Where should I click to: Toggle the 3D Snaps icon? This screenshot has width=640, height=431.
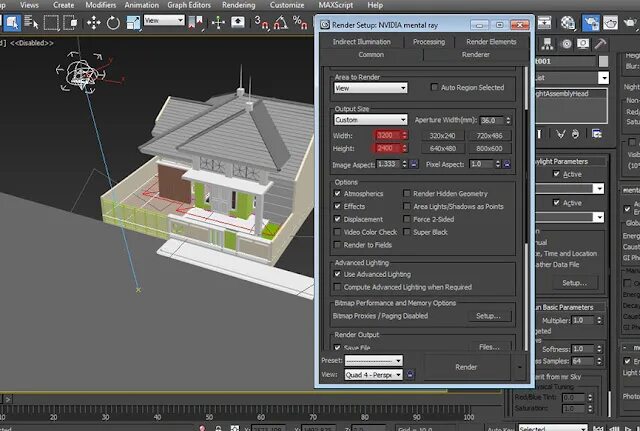pyautogui.click(x=261, y=22)
